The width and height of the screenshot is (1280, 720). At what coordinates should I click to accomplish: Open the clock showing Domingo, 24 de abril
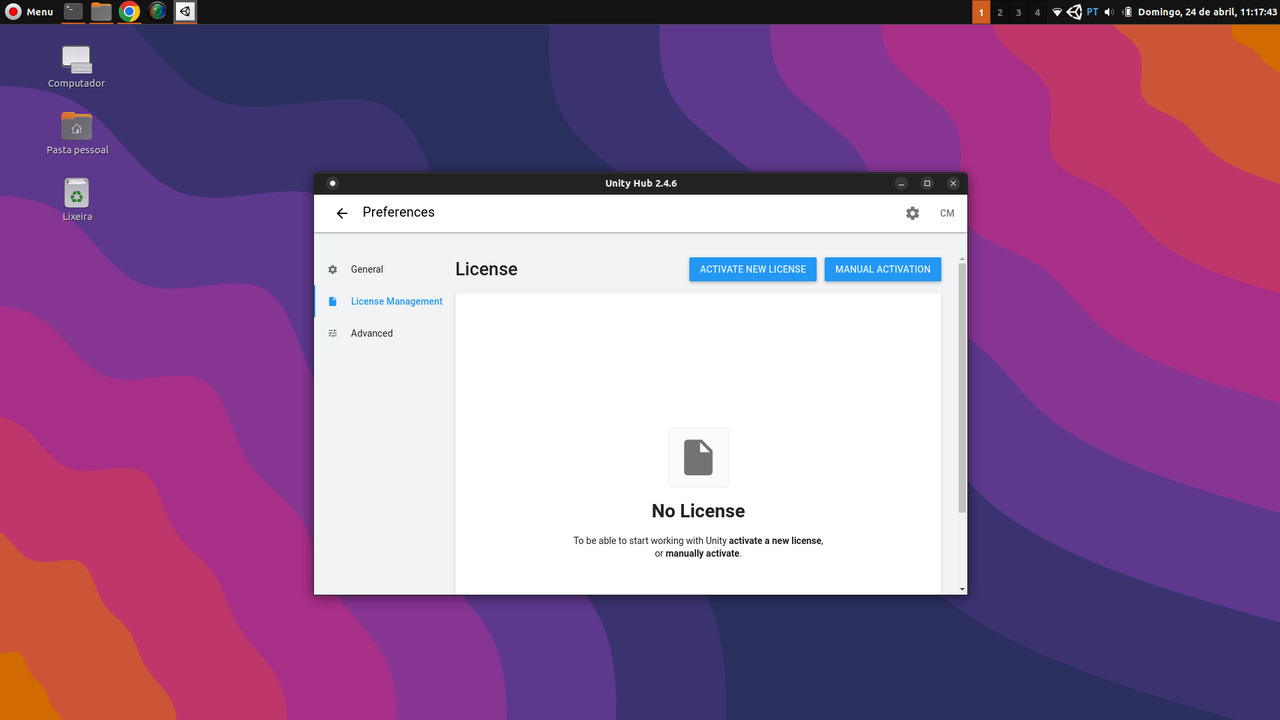pyautogui.click(x=1207, y=12)
